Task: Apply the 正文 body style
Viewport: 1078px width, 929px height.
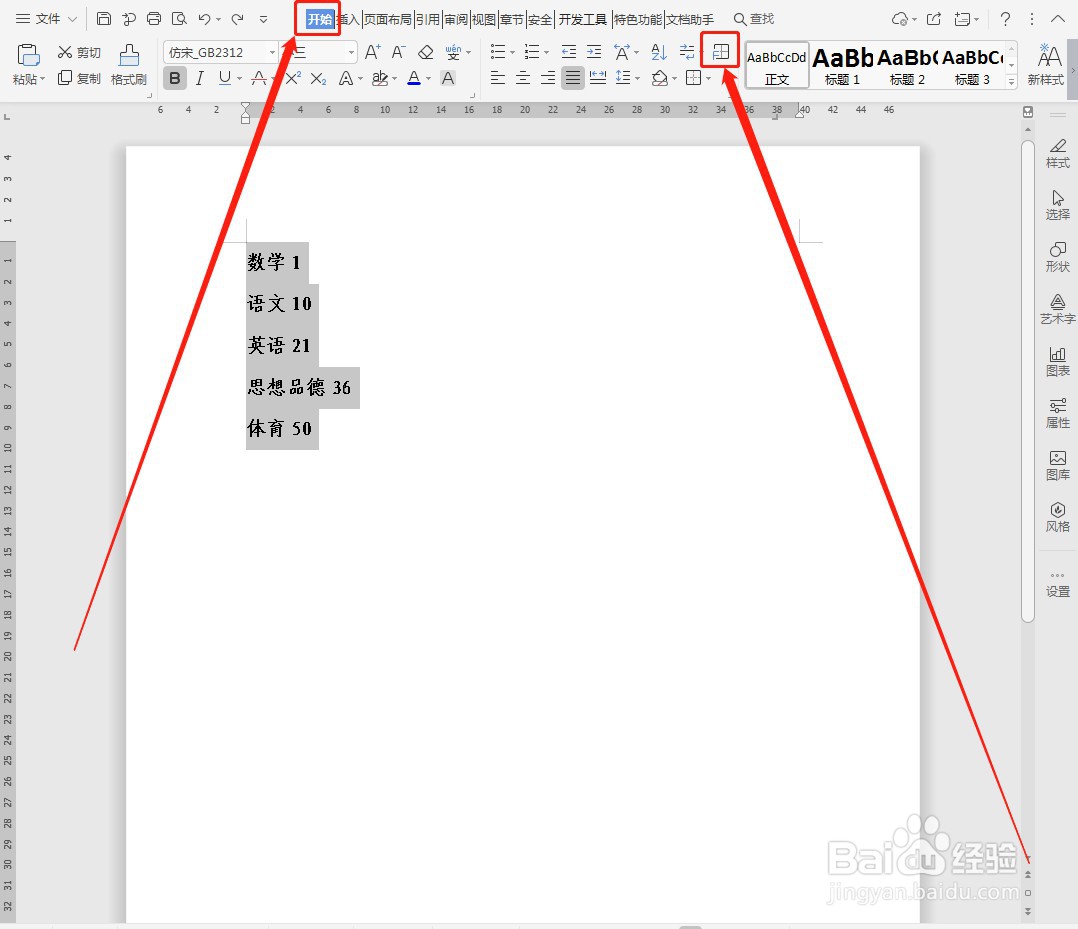Action: tap(777, 65)
